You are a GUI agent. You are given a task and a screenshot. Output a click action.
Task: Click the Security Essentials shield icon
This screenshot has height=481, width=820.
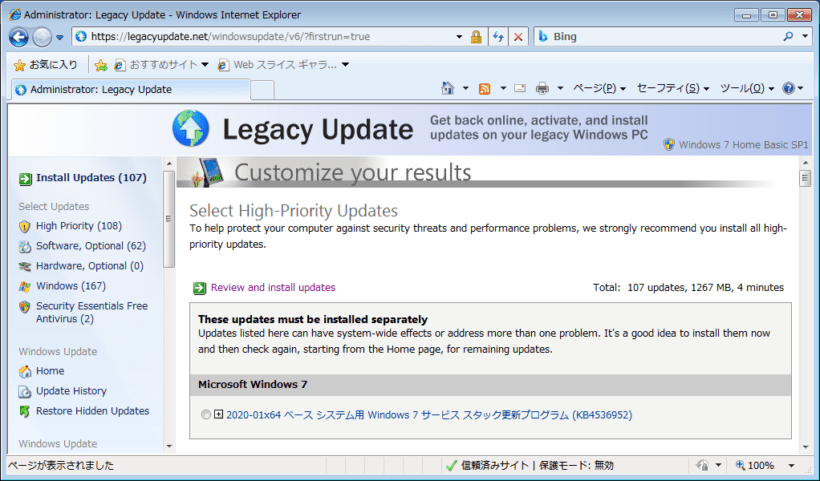point(25,306)
